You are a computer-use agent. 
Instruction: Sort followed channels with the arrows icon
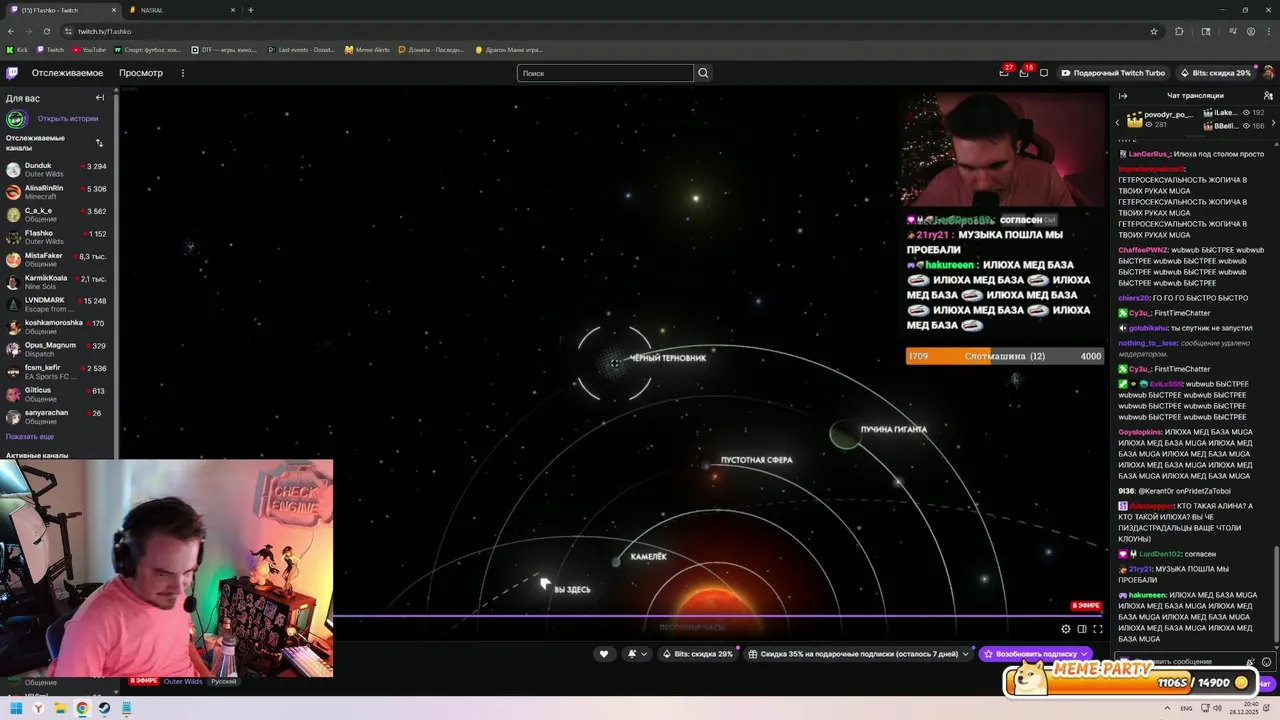[99, 143]
